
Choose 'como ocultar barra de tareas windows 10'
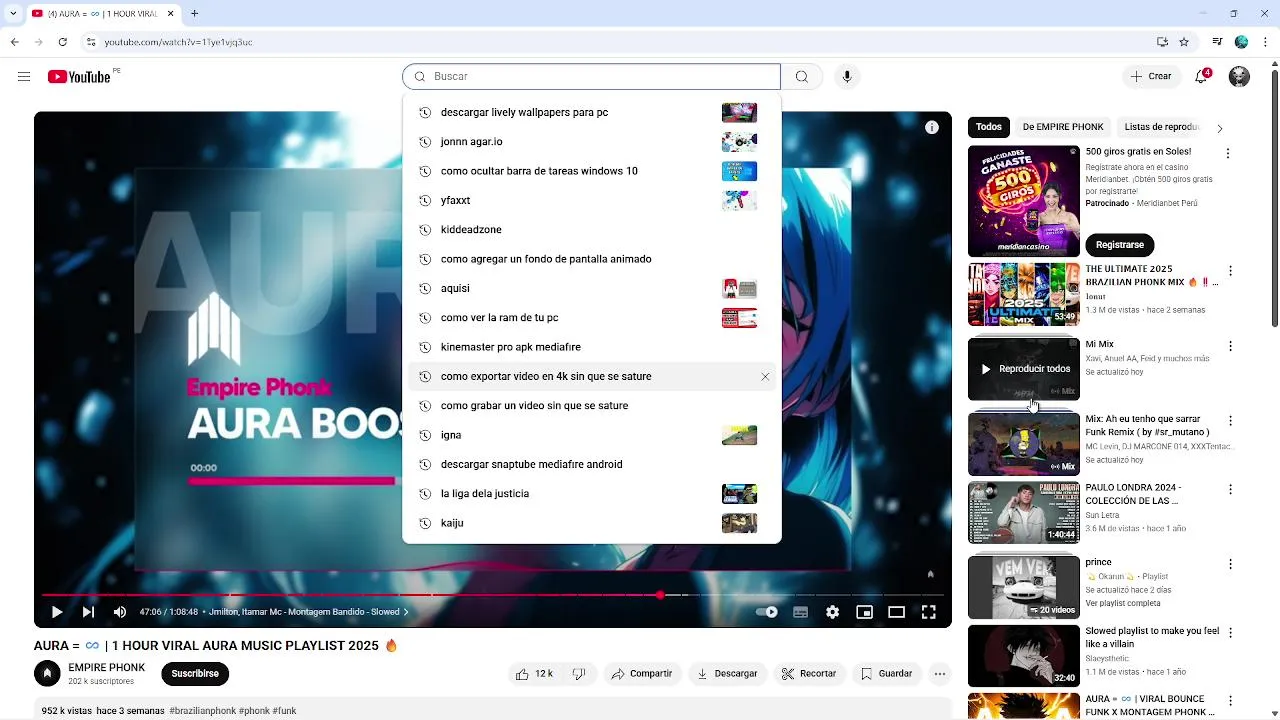(x=591, y=171)
